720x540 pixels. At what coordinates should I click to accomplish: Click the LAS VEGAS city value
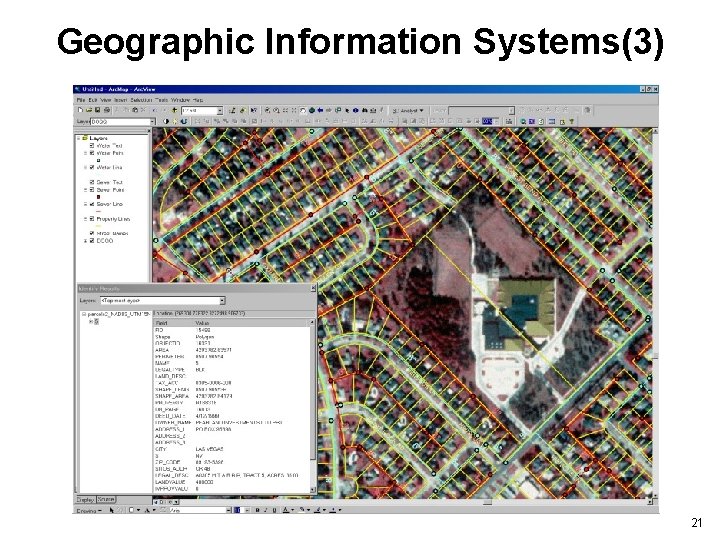pyautogui.click(x=209, y=449)
